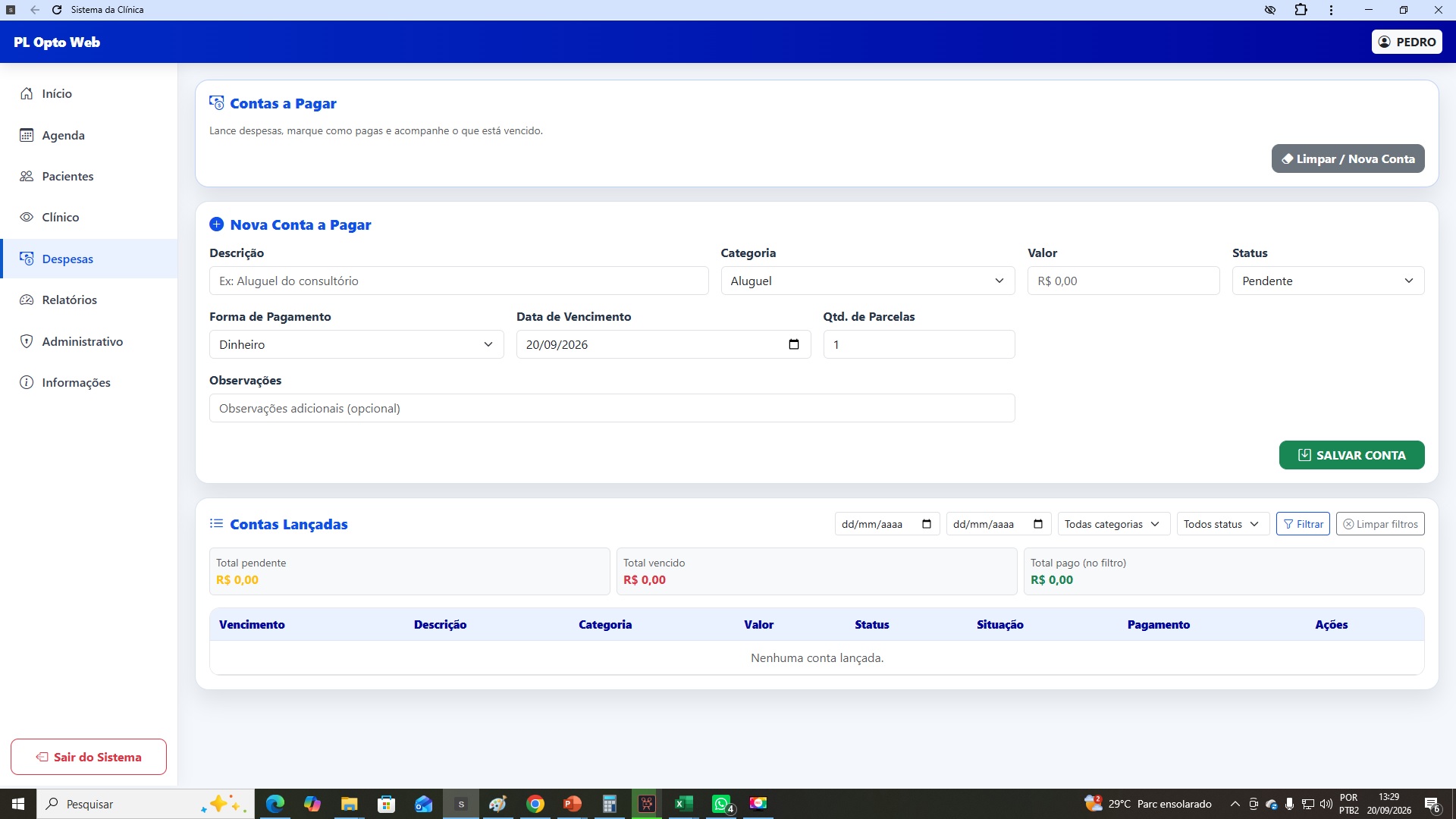Open calendar picker for Data de Vencimento
The width and height of the screenshot is (1456, 819).
pyautogui.click(x=794, y=344)
